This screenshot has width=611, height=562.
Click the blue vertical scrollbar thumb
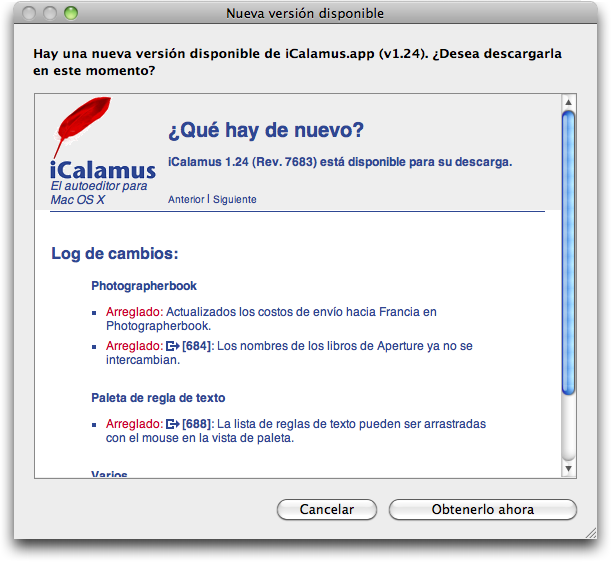pos(569,253)
